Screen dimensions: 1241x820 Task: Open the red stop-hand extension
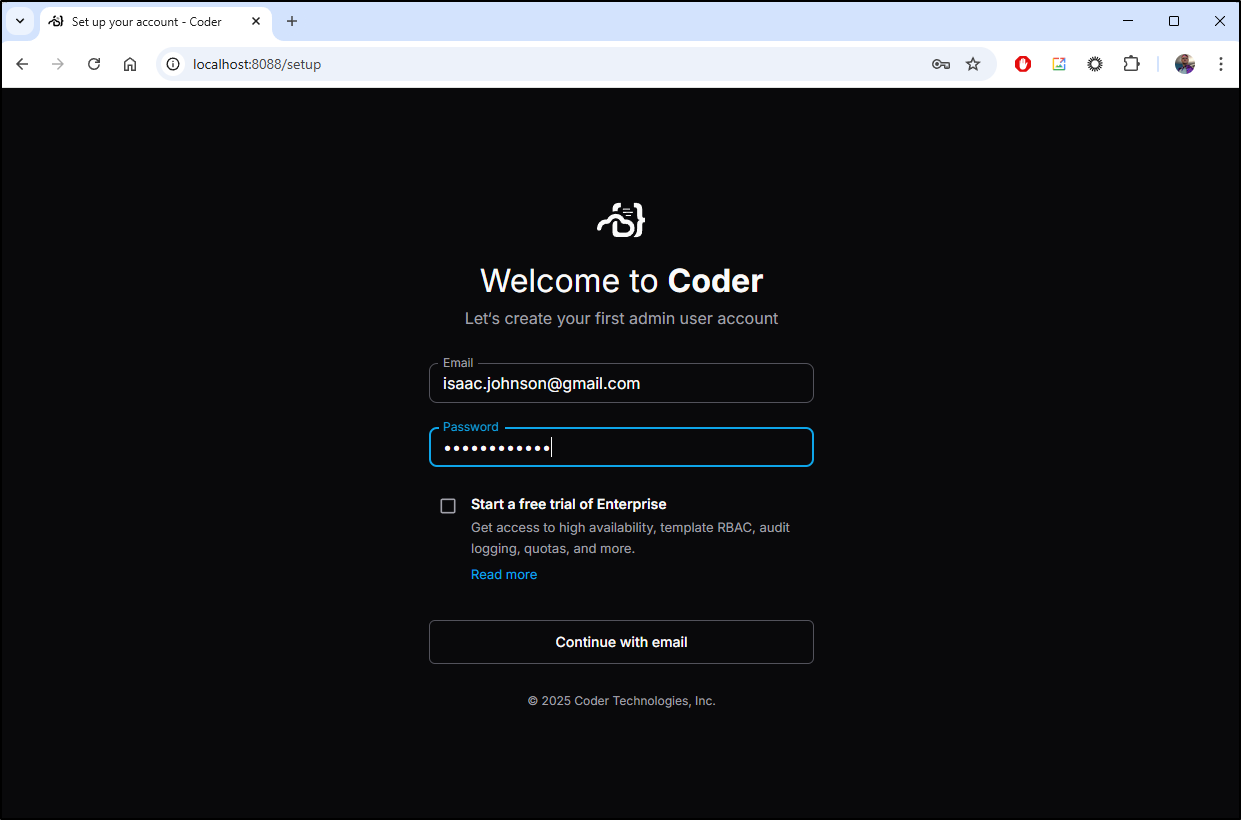click(1023, 64)
